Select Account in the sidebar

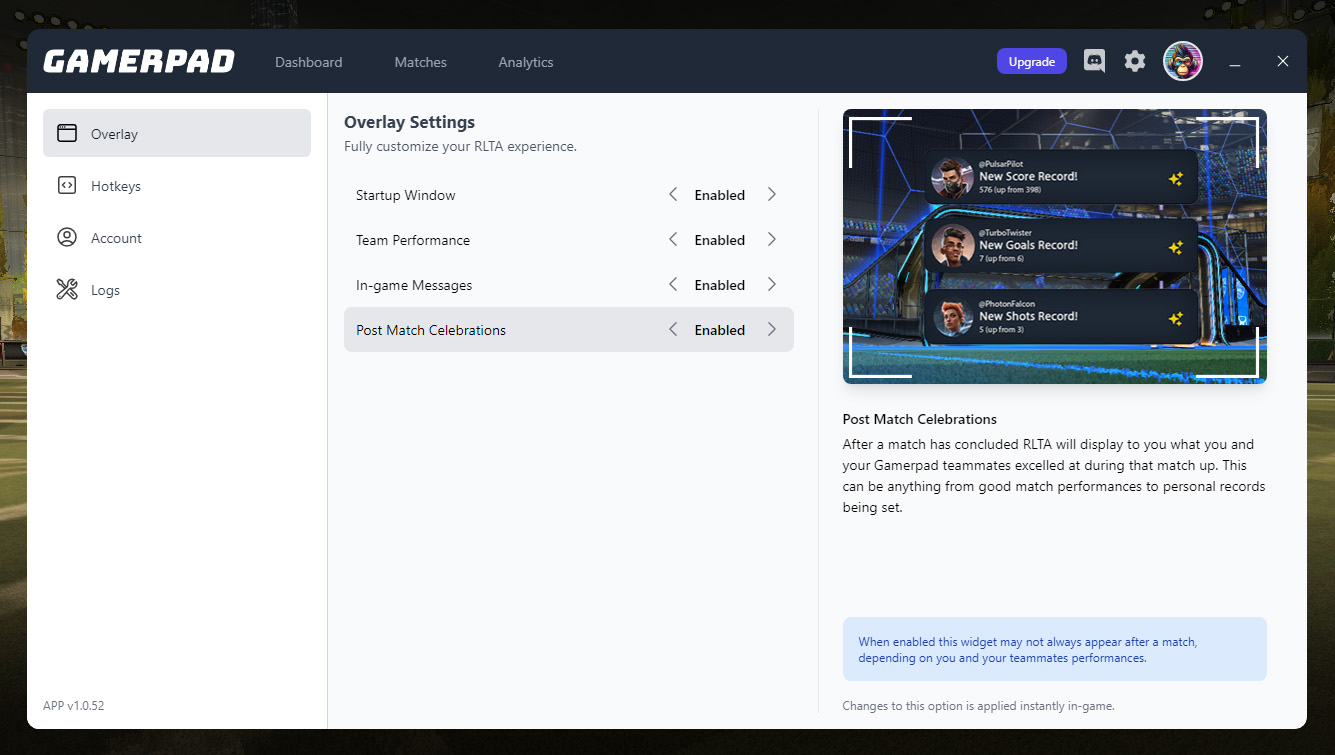pos(177,237)
